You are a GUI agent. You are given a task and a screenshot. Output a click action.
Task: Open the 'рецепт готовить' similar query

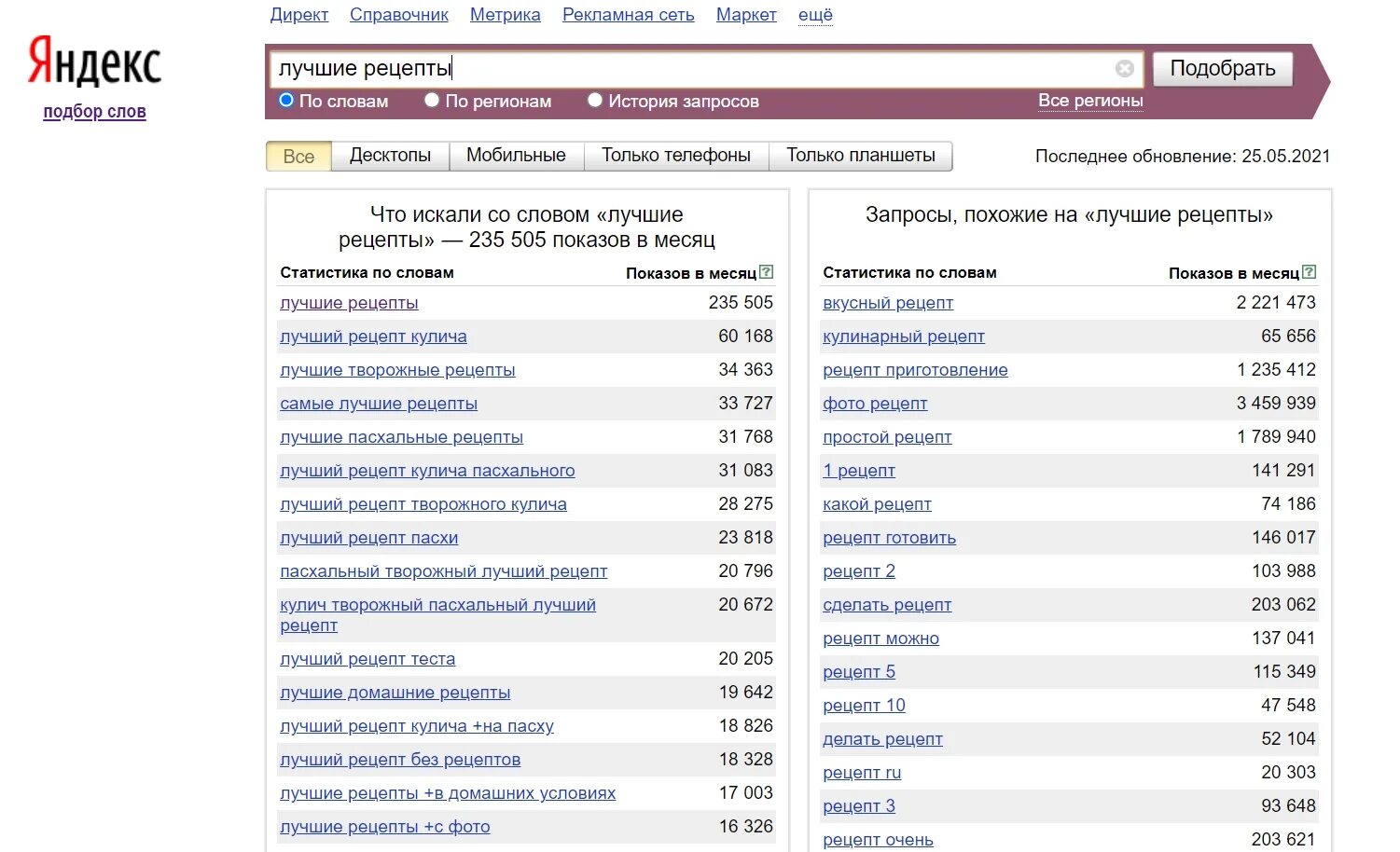pos(889,538)
